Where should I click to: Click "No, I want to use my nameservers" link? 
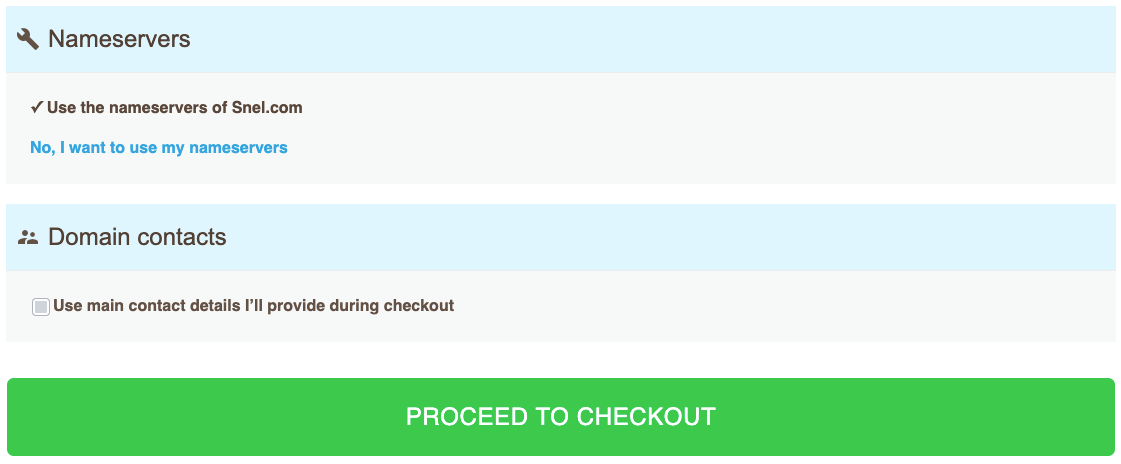point(159,148)
